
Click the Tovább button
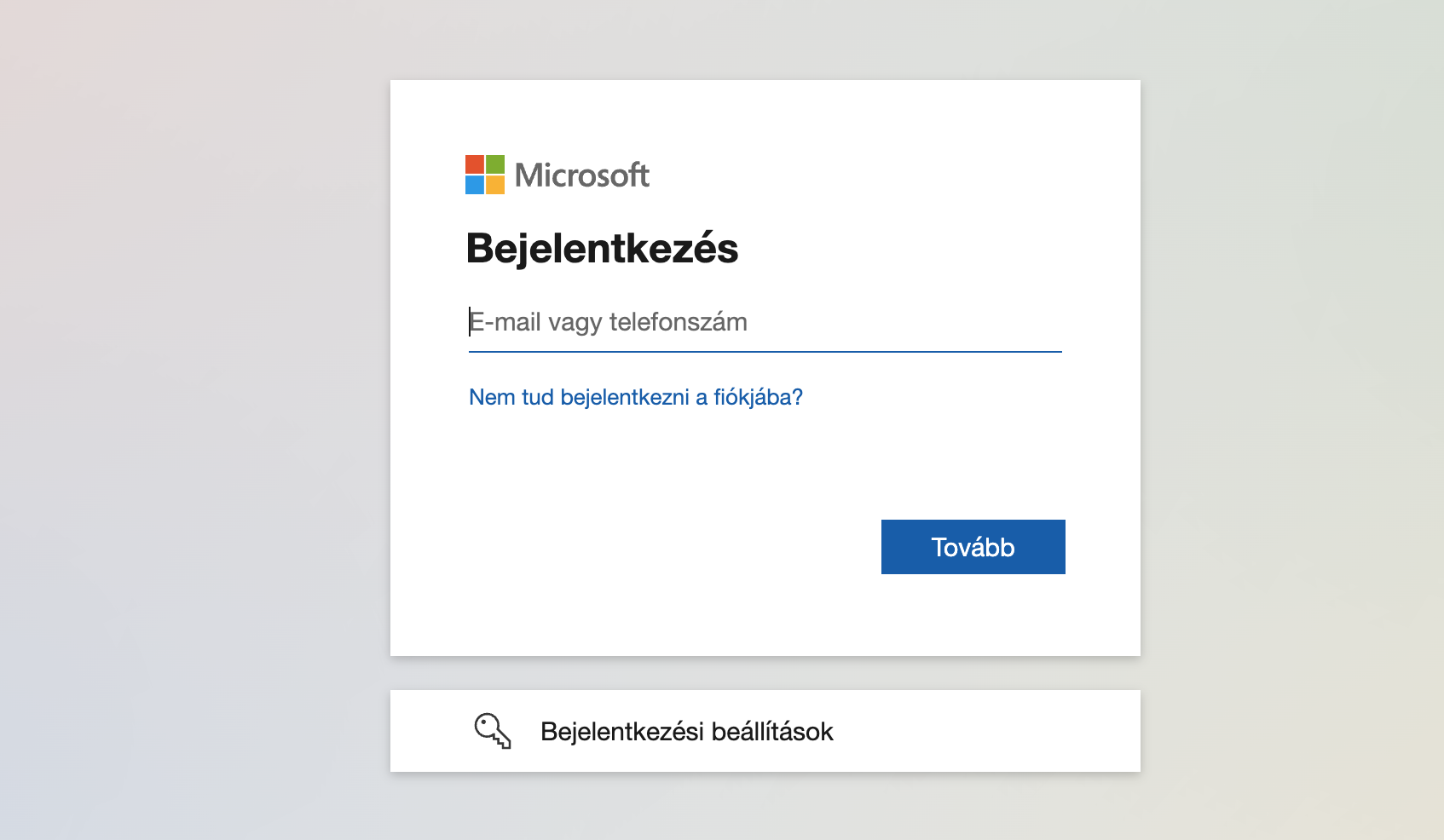tap(973, 546)
